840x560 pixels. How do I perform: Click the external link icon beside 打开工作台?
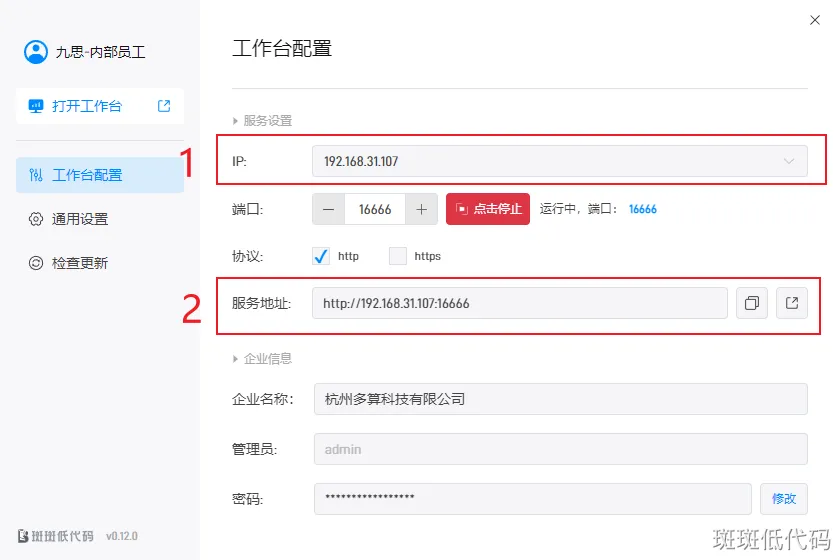pos(164,106)
